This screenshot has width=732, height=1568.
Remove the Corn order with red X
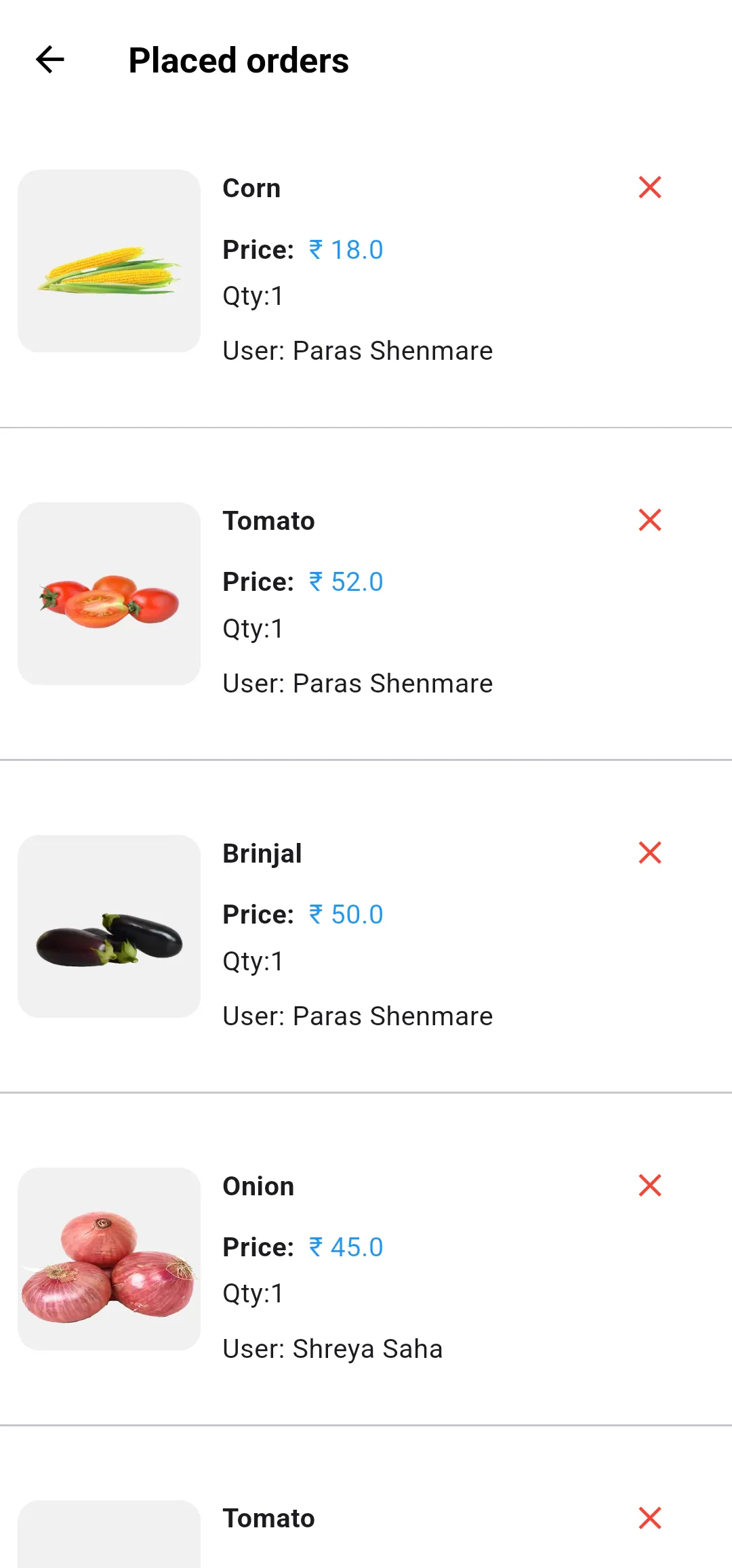tap(649, 187)
